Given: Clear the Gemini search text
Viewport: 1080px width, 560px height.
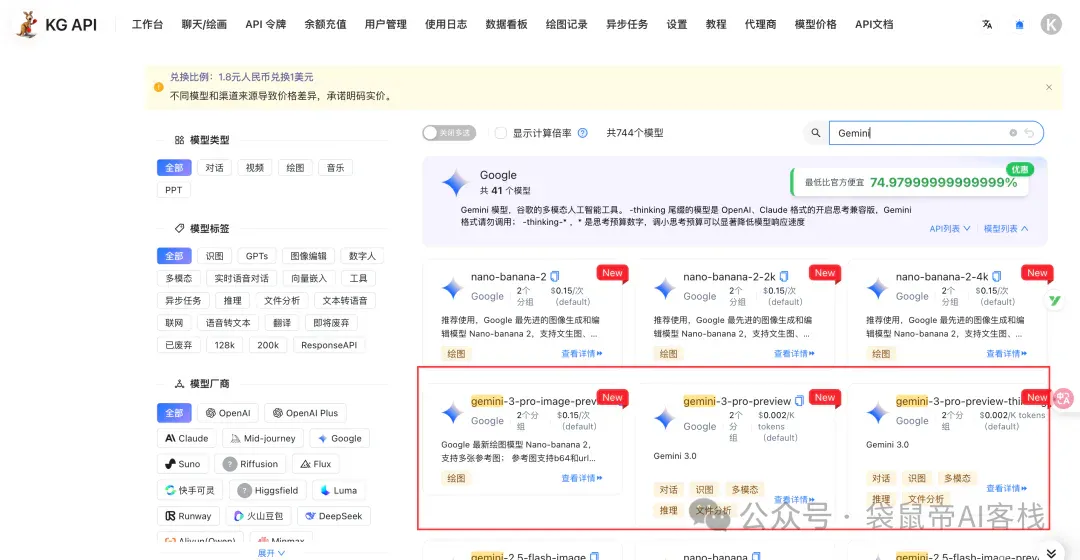Looking at the screenshot, I should [1012, 133].
